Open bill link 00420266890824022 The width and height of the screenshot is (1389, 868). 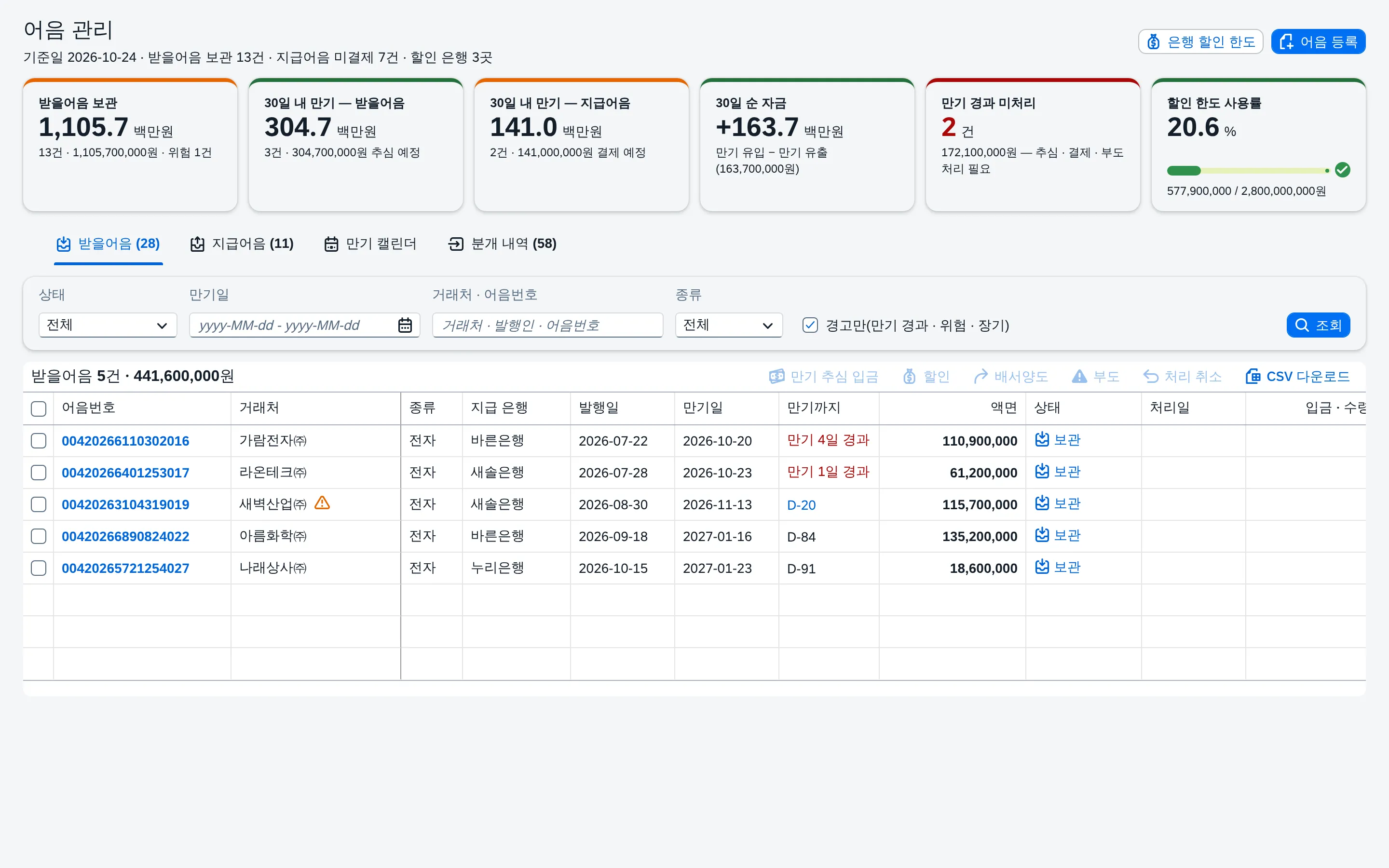pos(125,536)
